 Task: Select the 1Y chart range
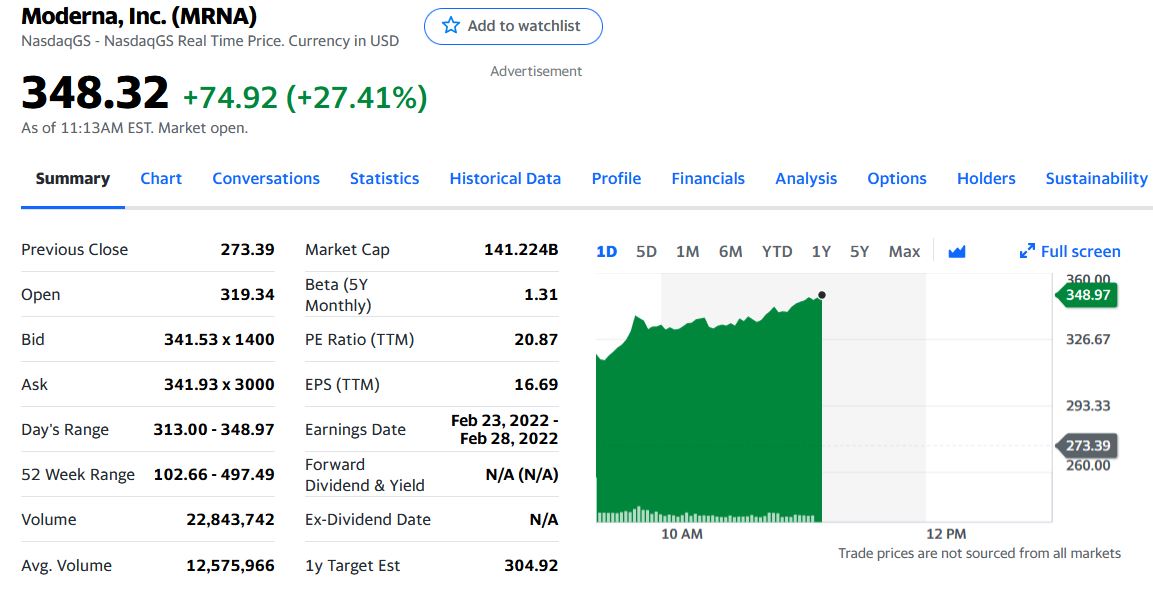(821, 252)
